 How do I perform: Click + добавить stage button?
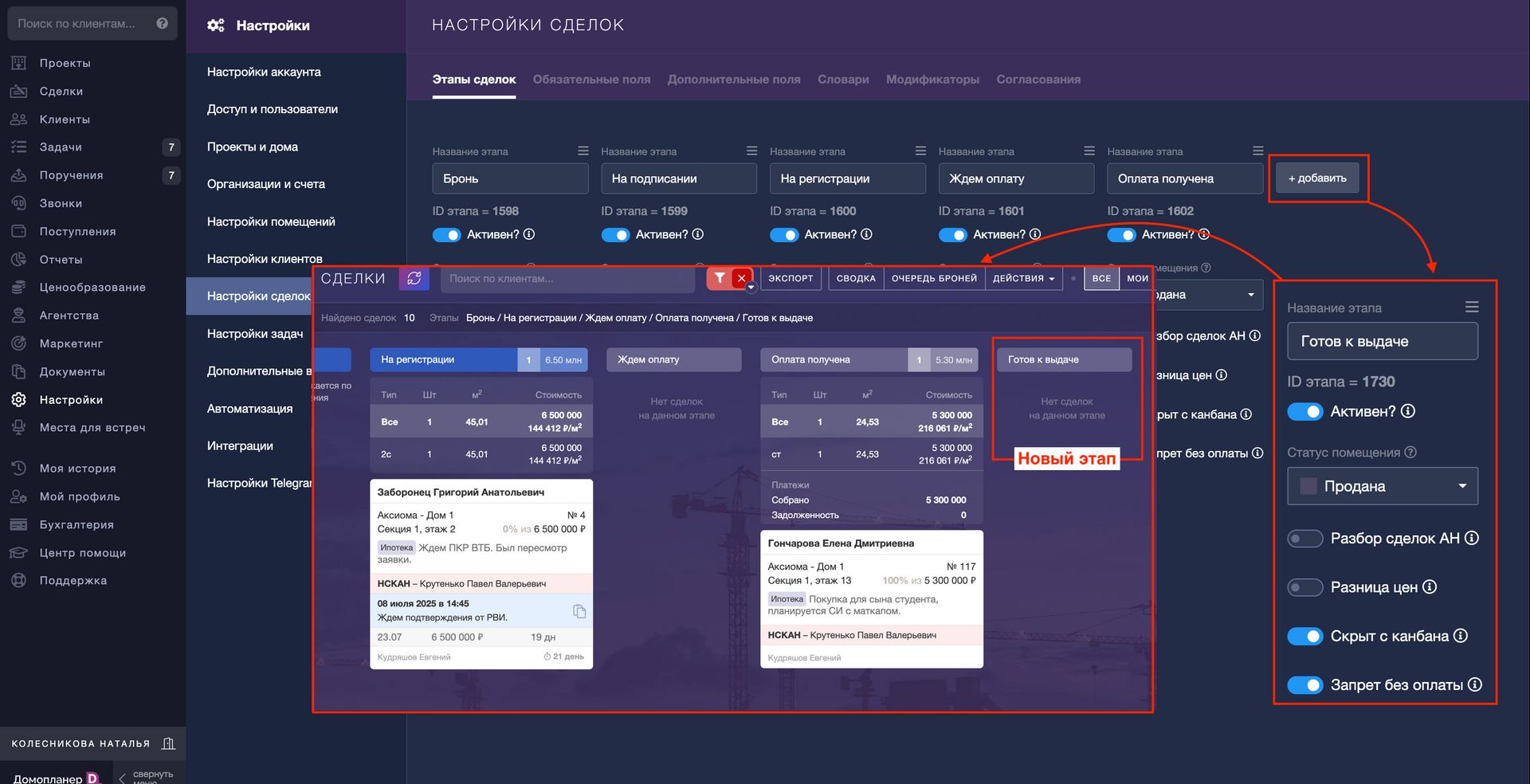pyautogui.click(x=1317, y=178)
